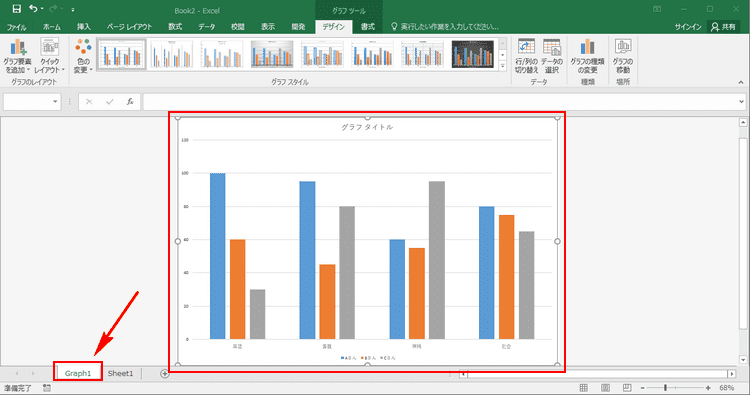Click the 68% zoom level
The width and height of the screenshot is (750, 395).
point(727,388)
